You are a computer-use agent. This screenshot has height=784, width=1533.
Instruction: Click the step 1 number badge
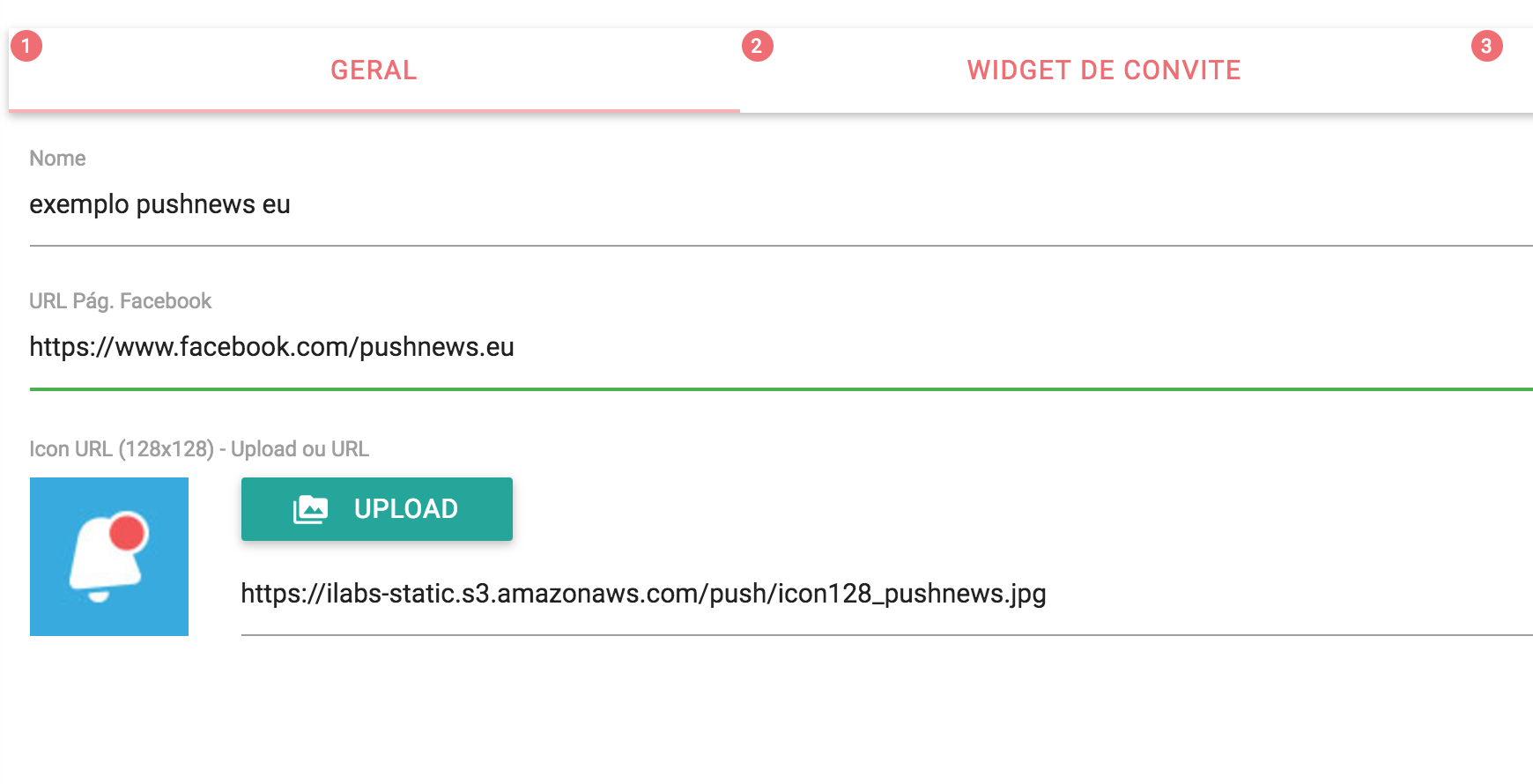(26, 46)
